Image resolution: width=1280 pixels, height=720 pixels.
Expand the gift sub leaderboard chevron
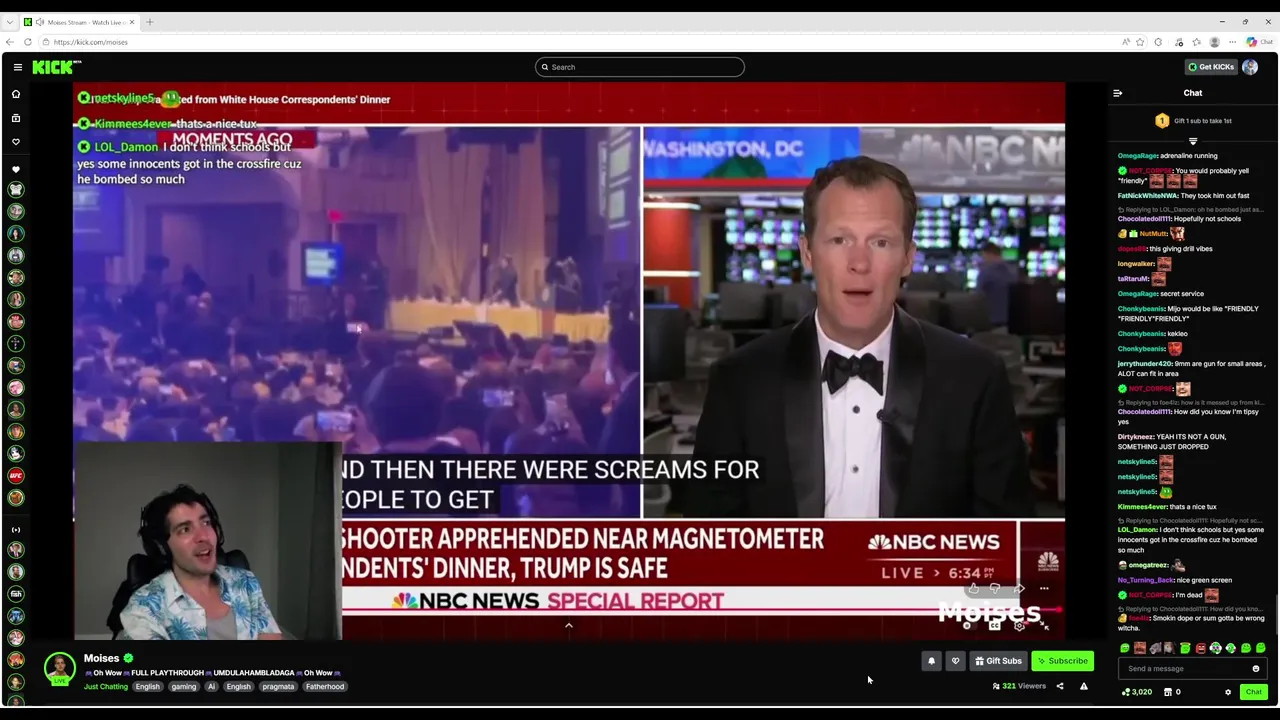pos(1193,141)
